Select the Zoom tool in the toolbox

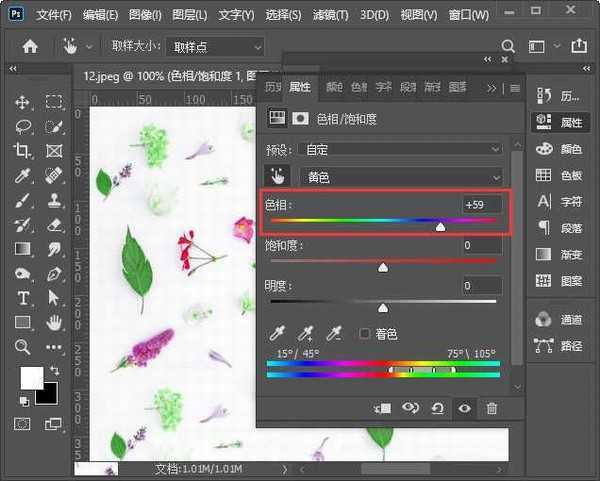pos(23,346)
